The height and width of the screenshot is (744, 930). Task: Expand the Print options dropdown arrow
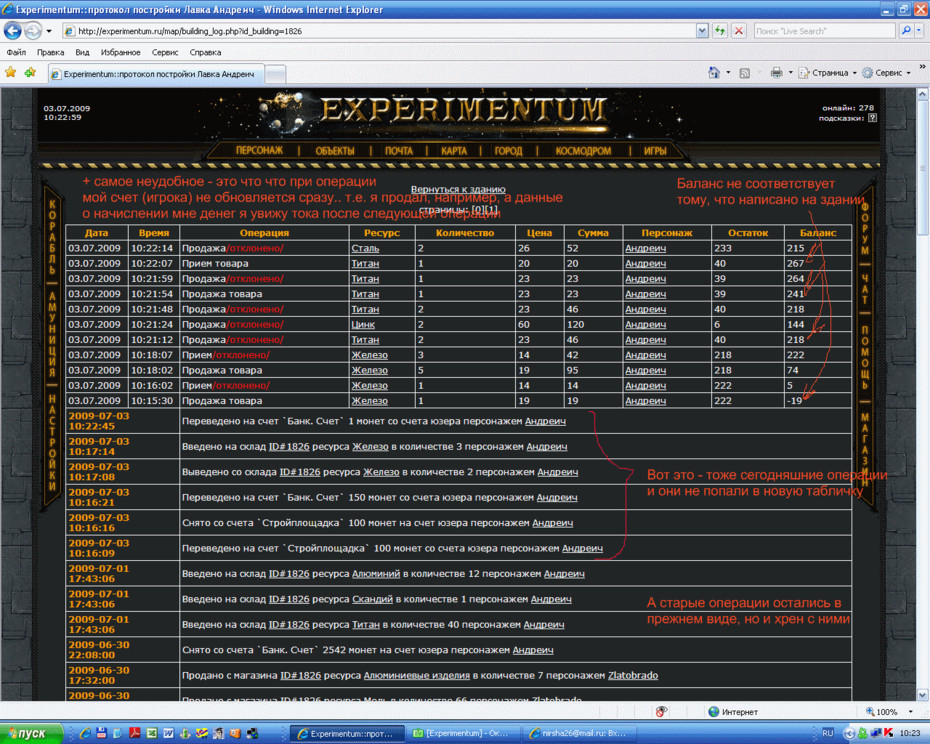coord(791,73)
